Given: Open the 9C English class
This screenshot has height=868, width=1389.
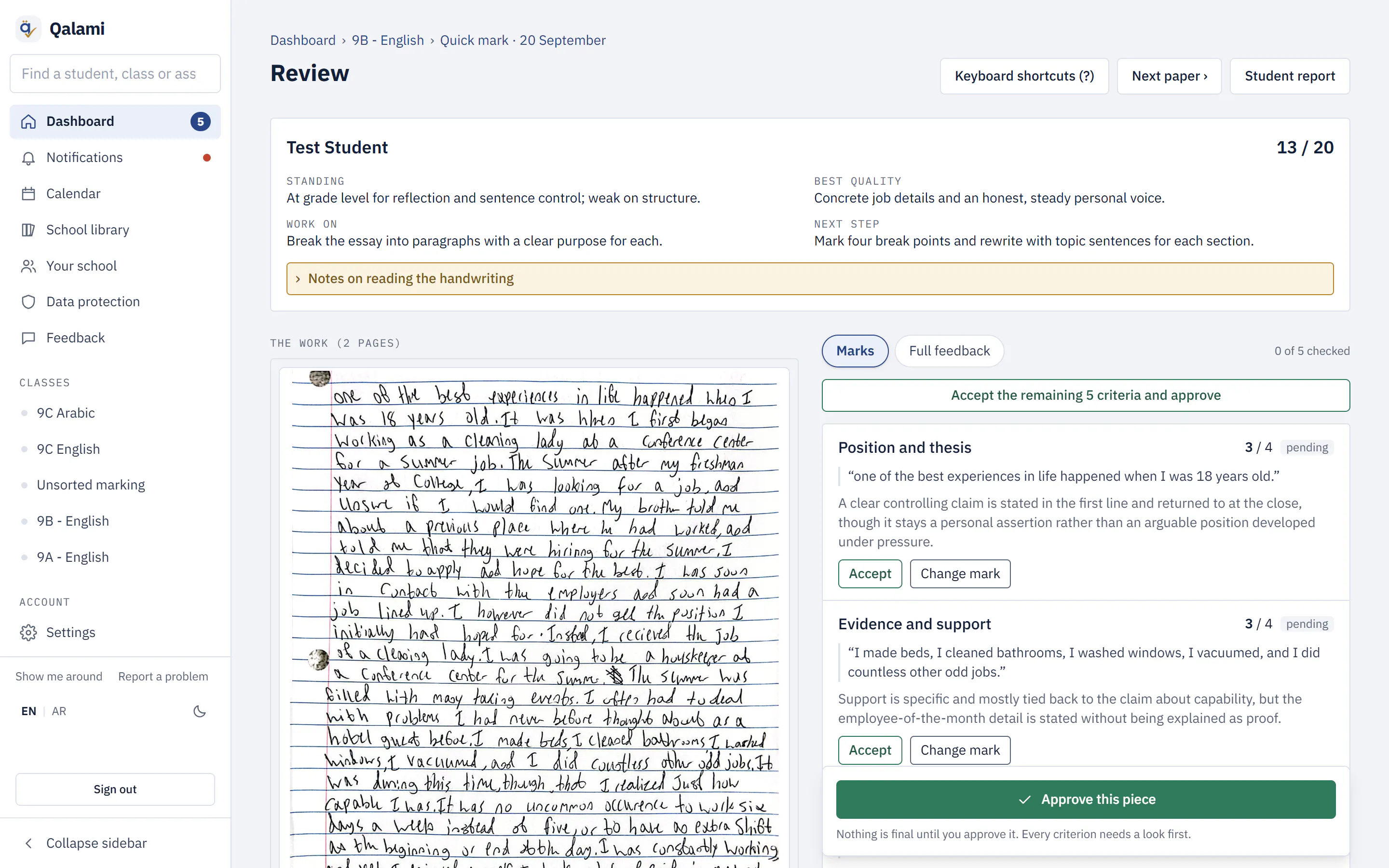Looking at the screenshot, I should [x=68, y=449].
